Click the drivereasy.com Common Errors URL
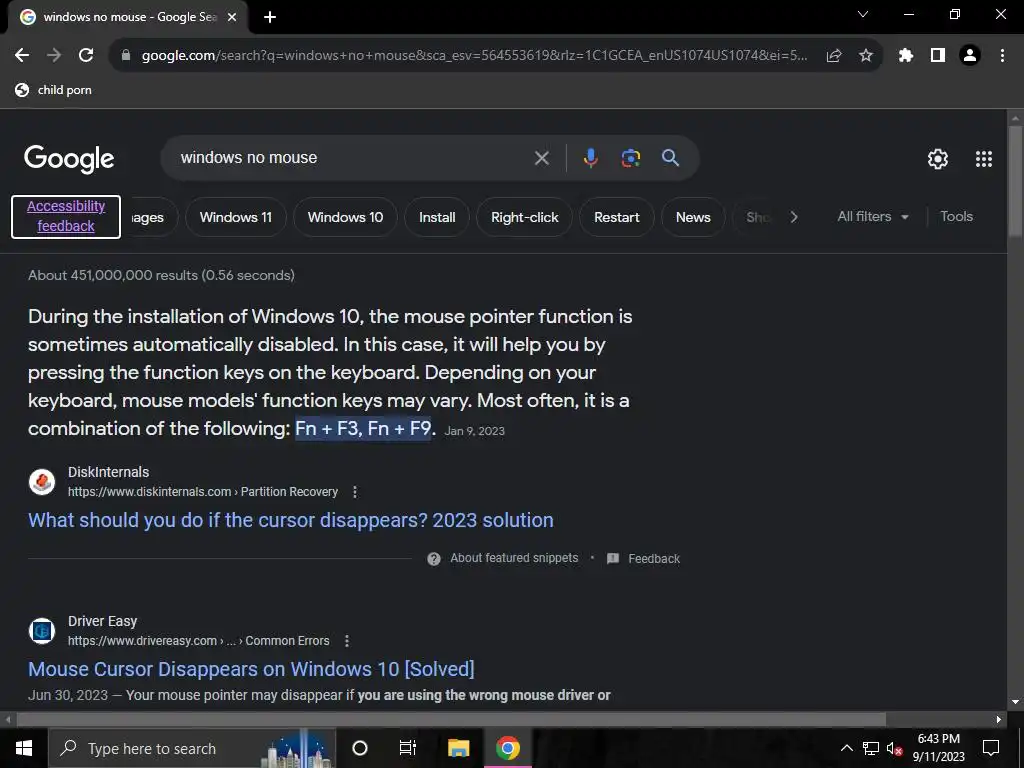Viewport: 1024px width, 768px height. [199, 641]
